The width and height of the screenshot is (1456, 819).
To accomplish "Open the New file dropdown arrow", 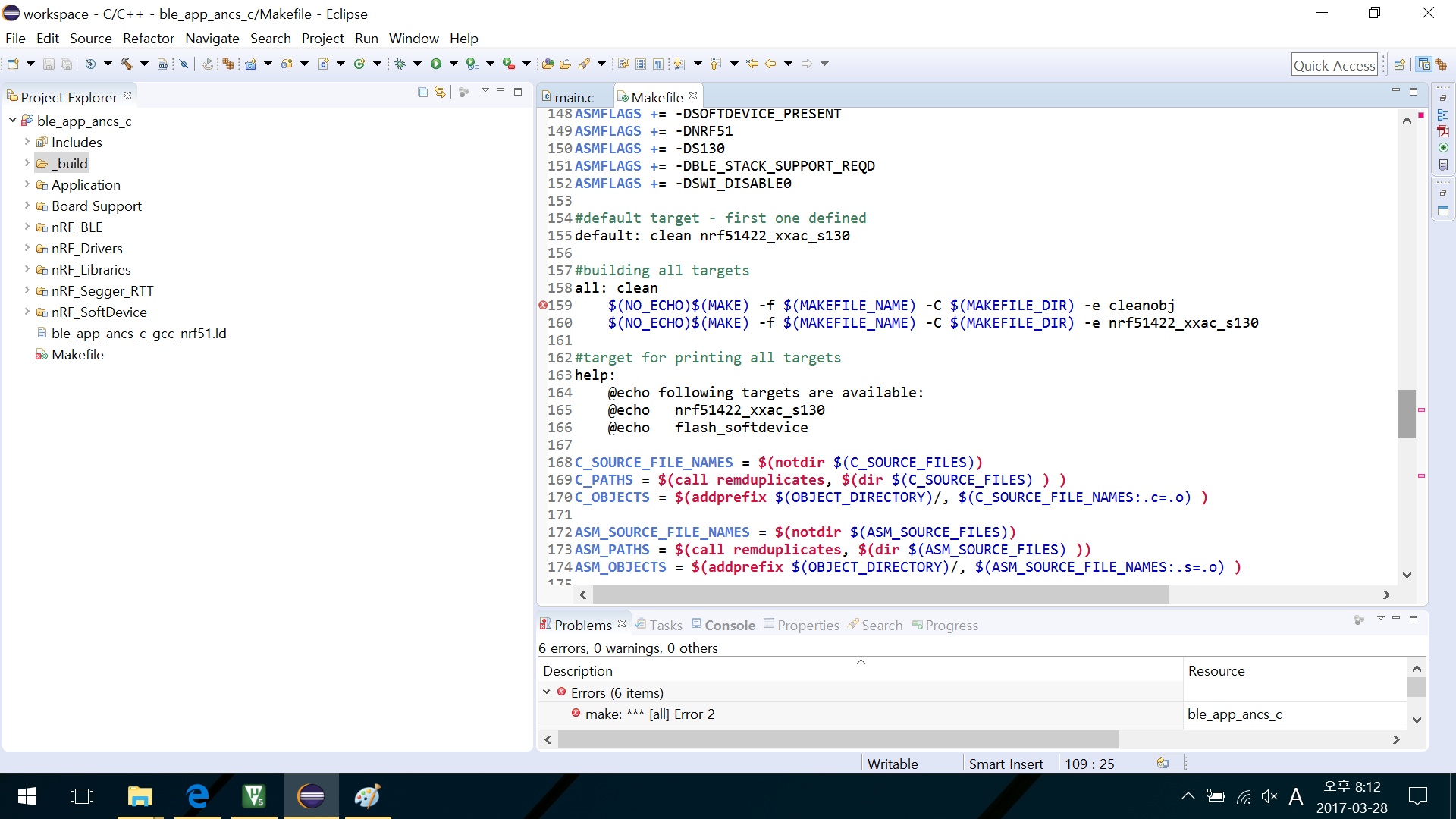I will (30, 64).
